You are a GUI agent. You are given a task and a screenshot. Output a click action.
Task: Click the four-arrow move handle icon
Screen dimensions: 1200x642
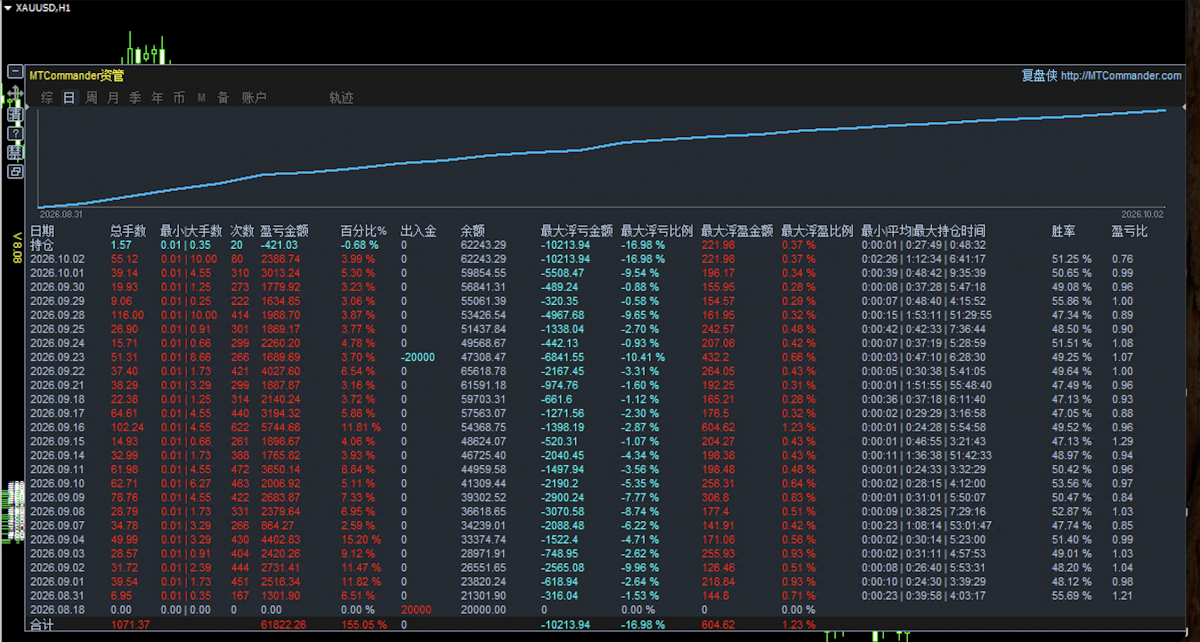click(x=15, y=93)
